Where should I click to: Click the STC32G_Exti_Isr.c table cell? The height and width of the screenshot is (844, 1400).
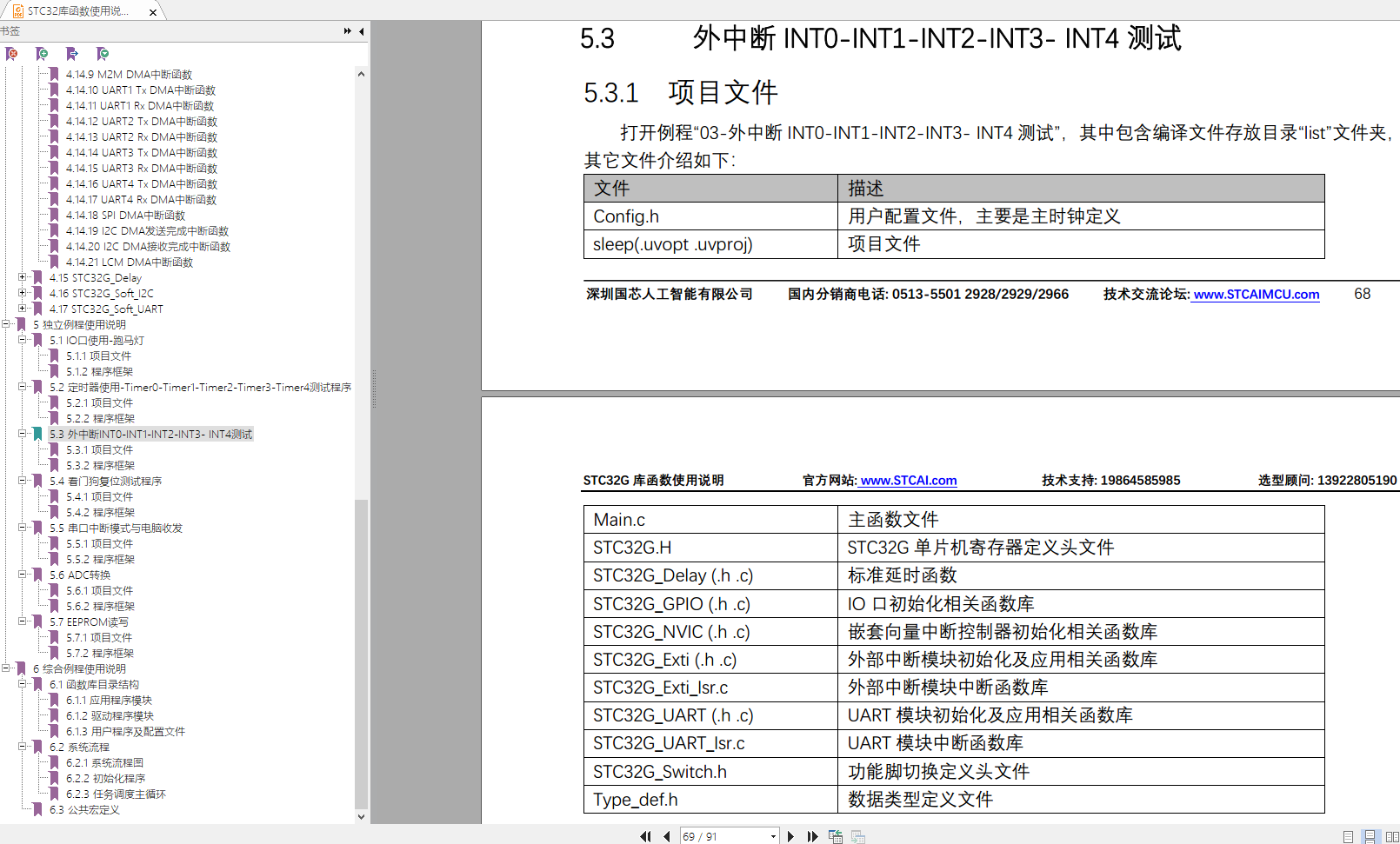[x=710, y=688]
